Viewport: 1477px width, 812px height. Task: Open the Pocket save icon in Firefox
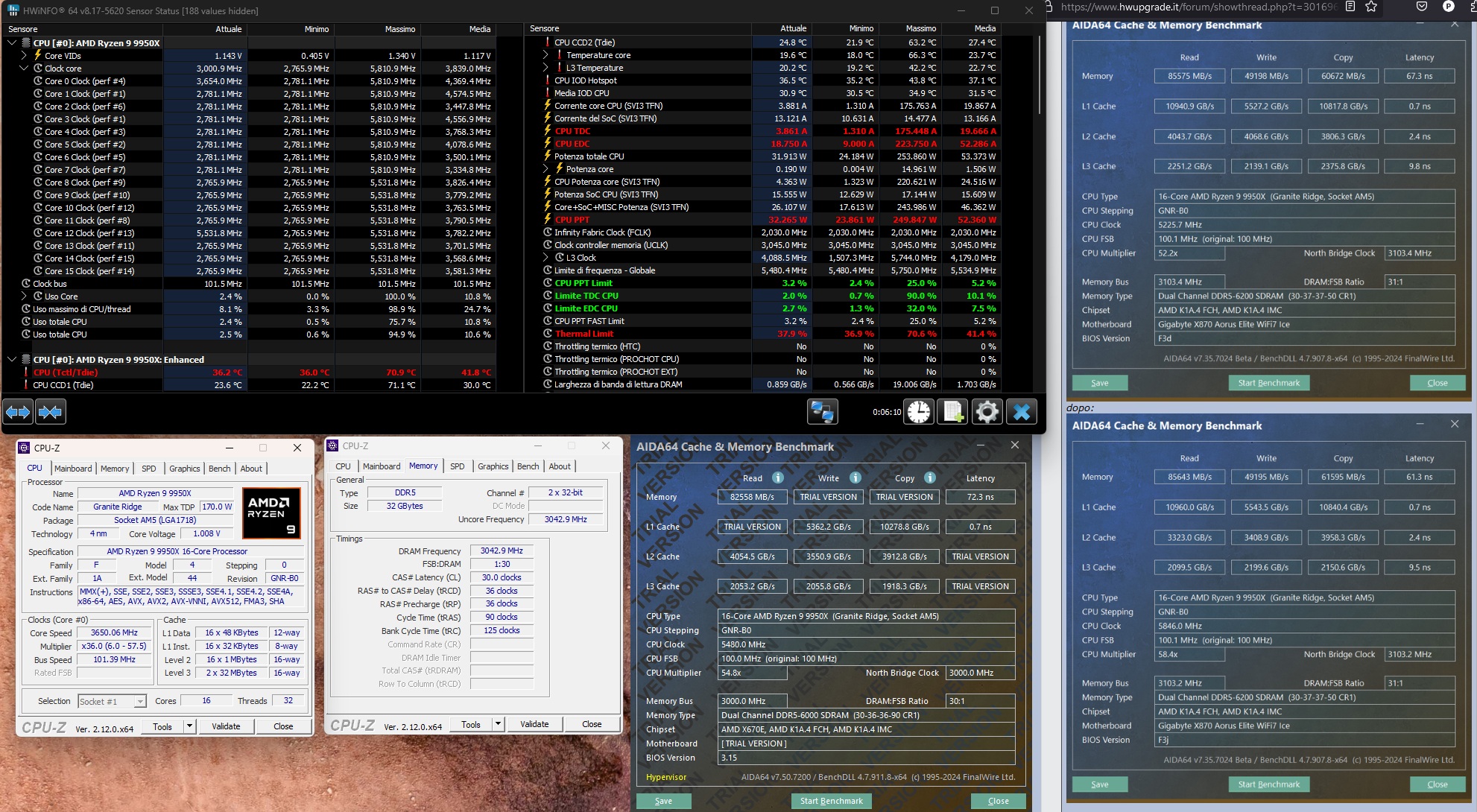[x=1422, y=7]
